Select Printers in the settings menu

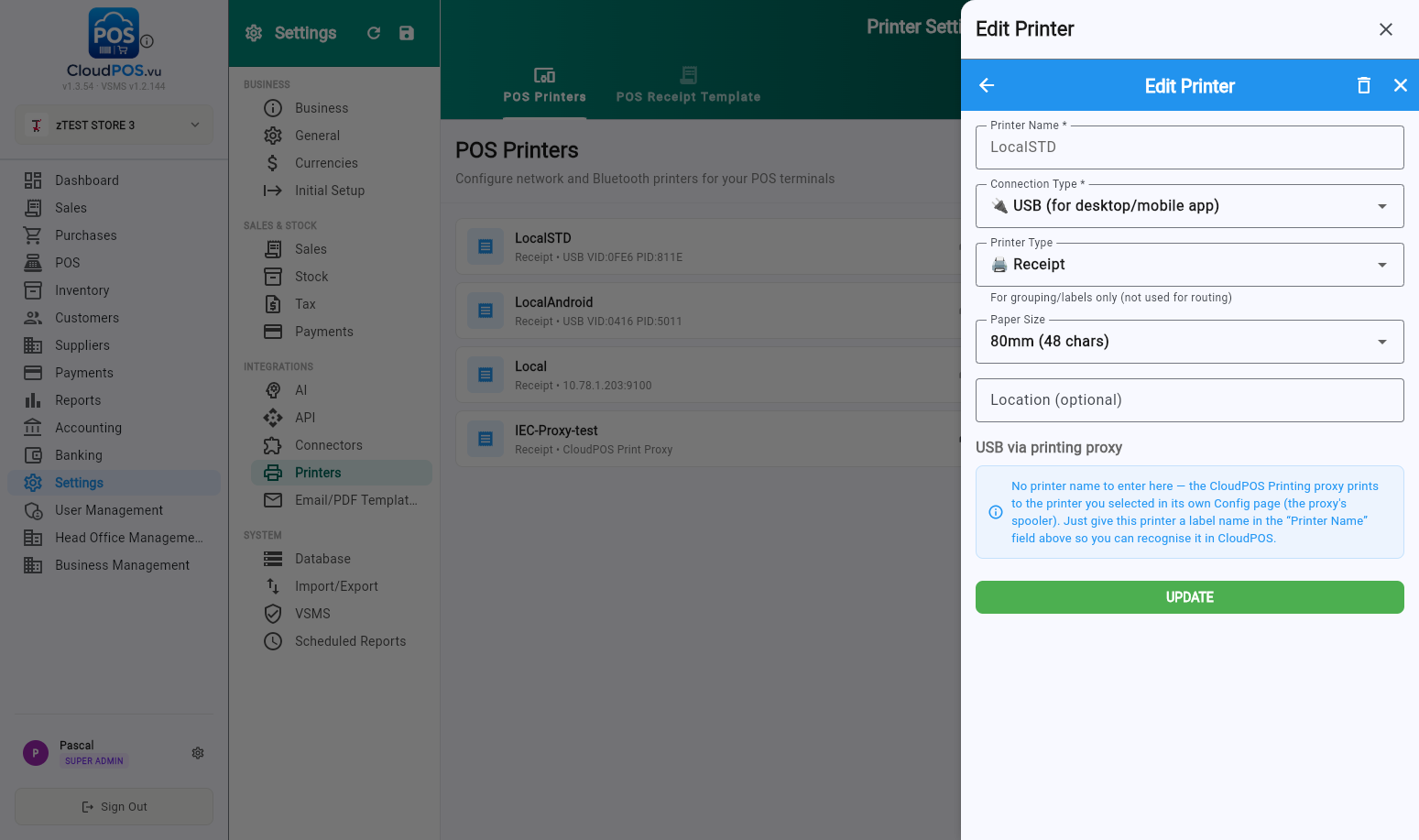click(x=341, y=473)
